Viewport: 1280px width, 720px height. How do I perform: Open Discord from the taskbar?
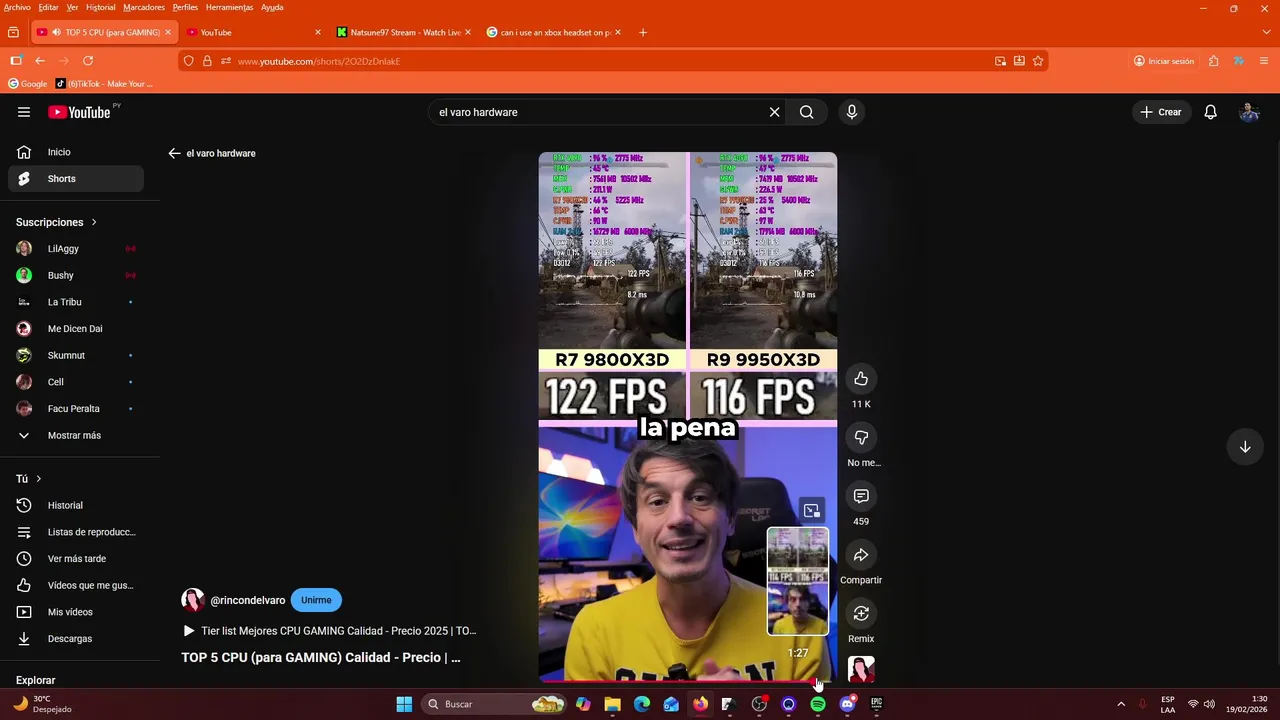[x=847, y=704]
